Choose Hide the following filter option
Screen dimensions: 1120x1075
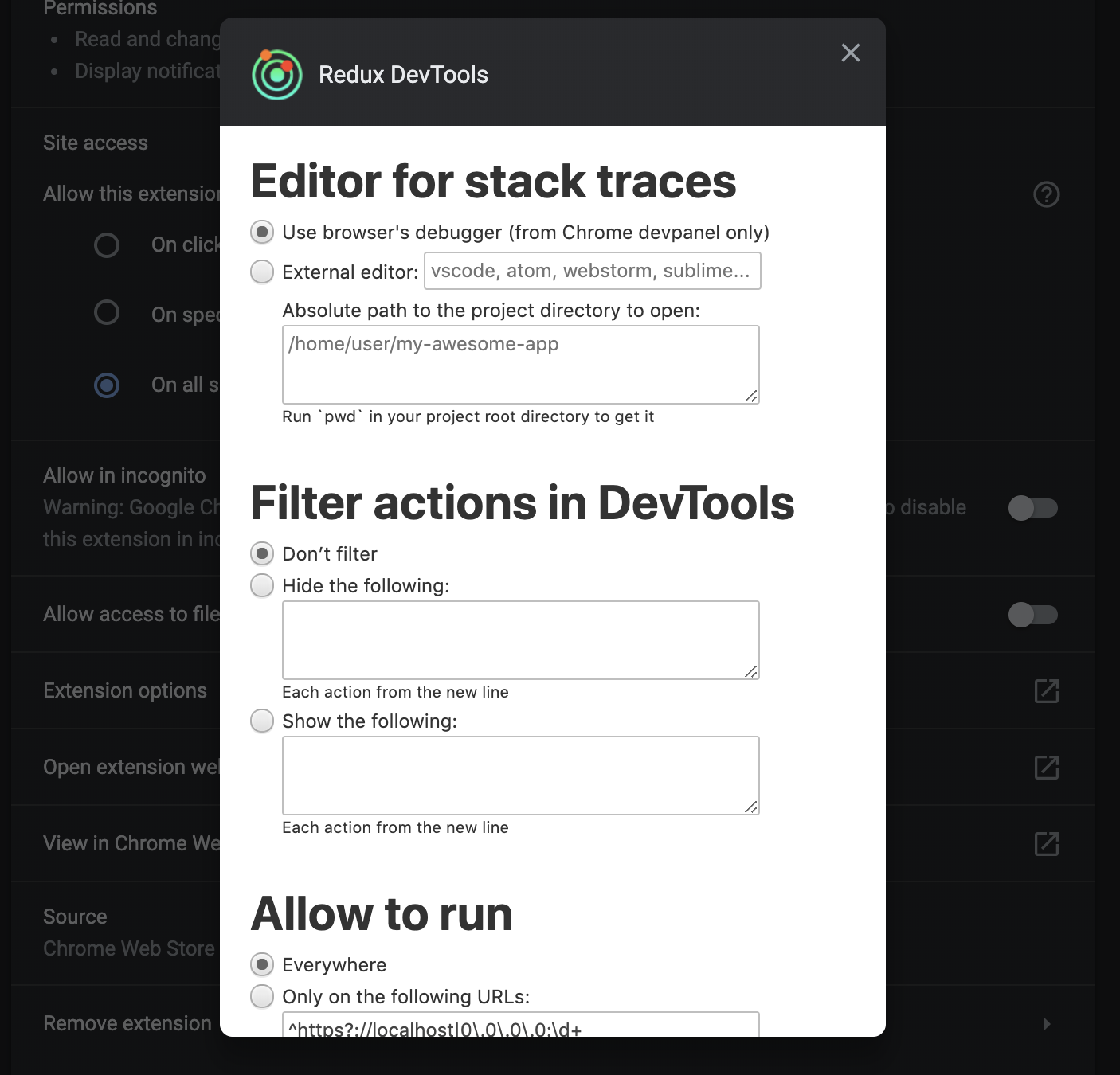[261, 585]
